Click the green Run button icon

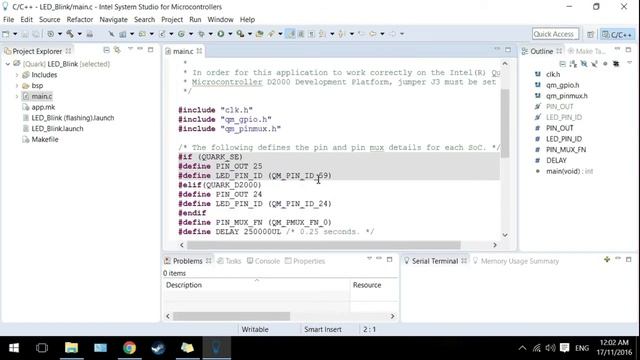221,34
